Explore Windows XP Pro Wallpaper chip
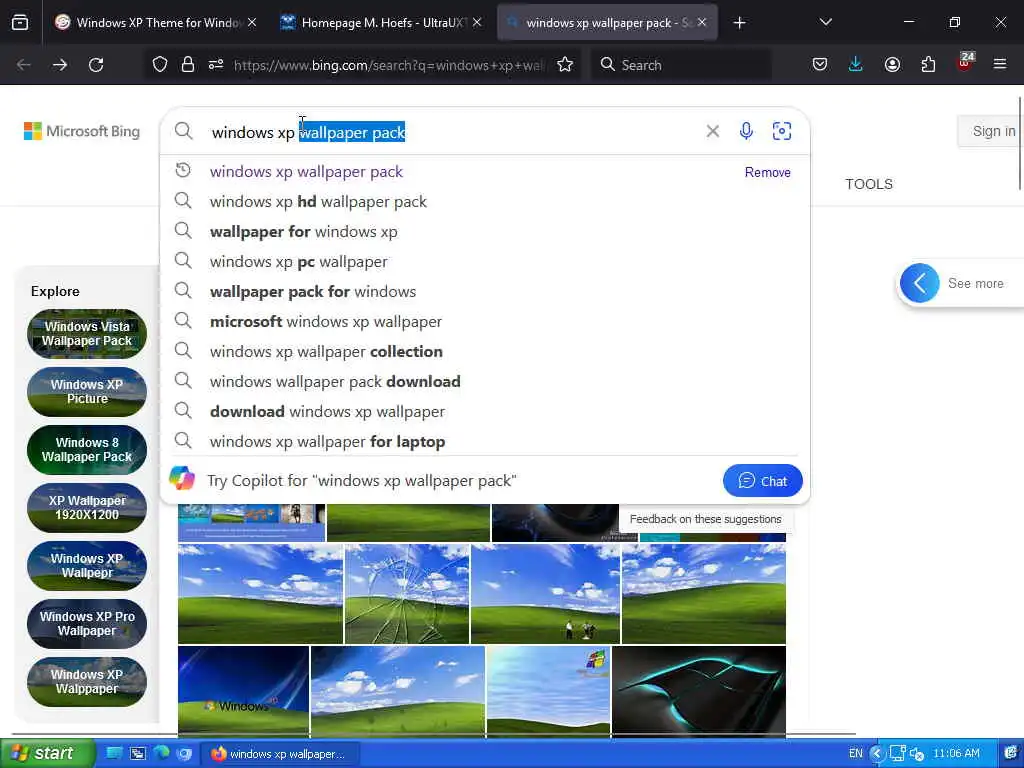The width and height of the screenshot is (1024, 768). coord(87,624)
